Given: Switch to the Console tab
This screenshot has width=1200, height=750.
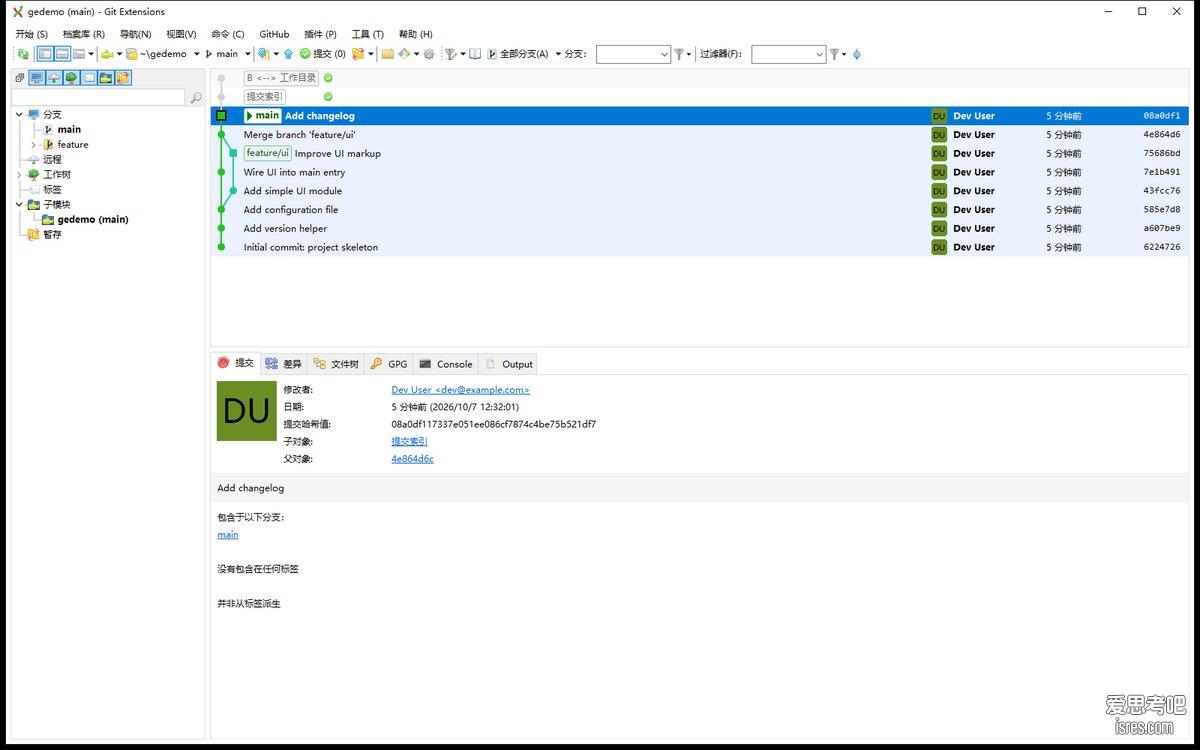Looking at the screenshot, I should pos(445,364).
